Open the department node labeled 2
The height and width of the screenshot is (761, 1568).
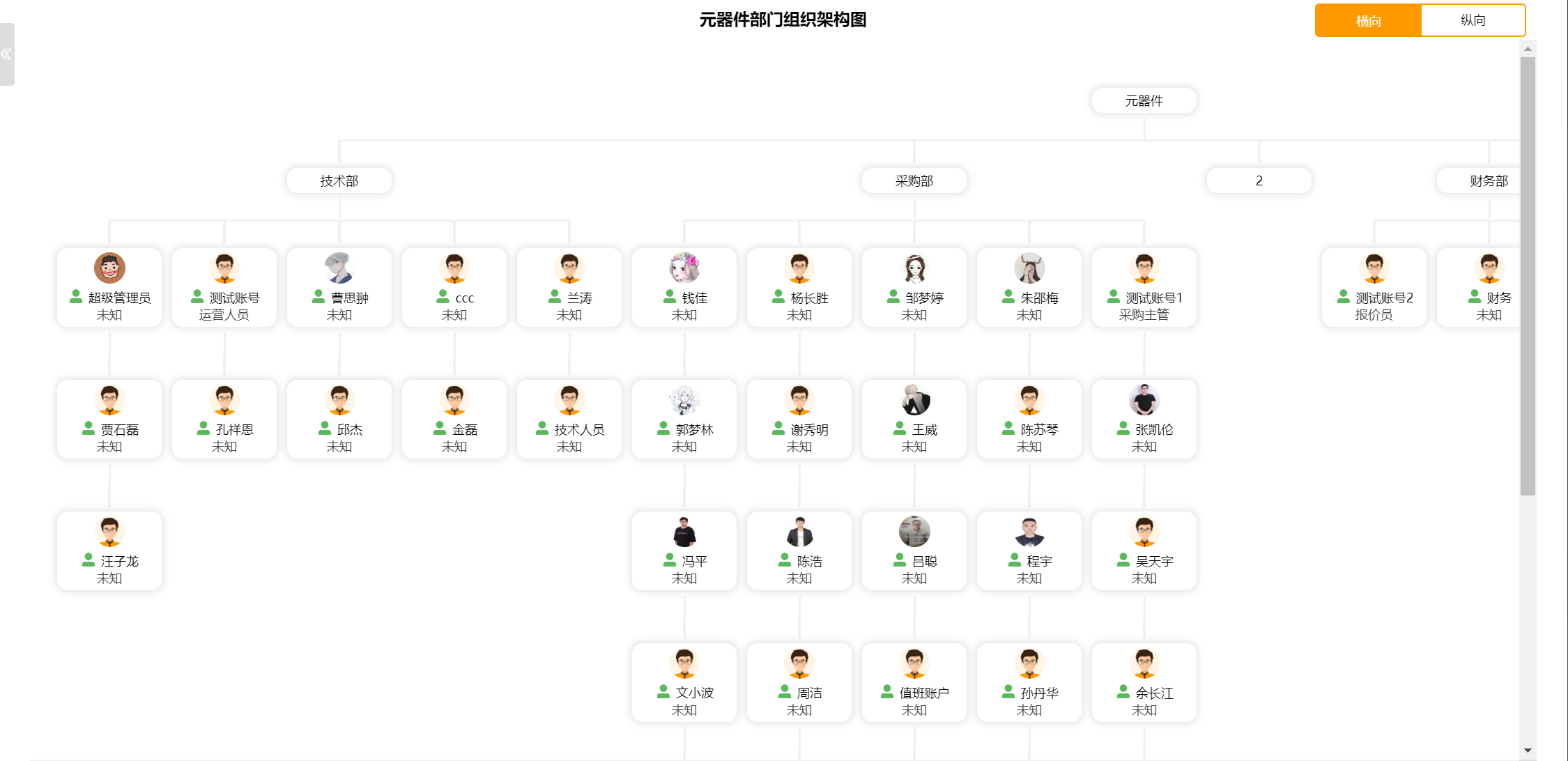pyautogui.click(x=1259, y=180)
